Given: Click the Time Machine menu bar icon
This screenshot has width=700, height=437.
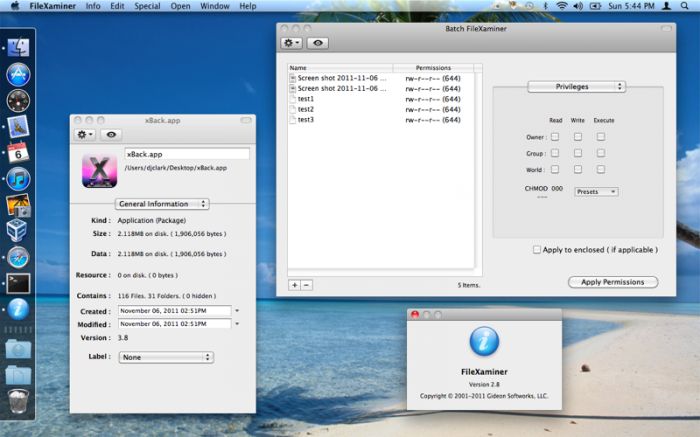Looking at the screenshot, I should pos(529,6).
